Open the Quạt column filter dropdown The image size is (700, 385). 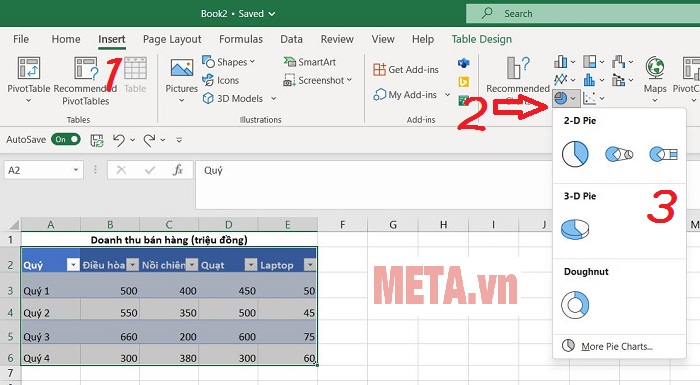[251, 265]
